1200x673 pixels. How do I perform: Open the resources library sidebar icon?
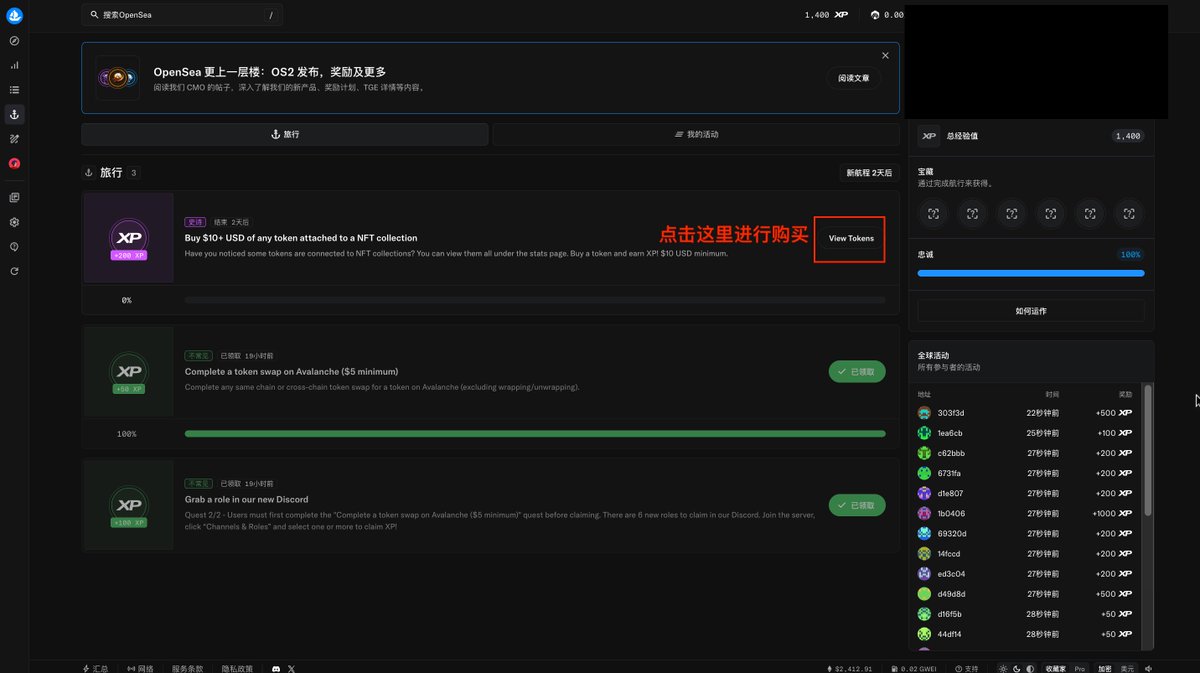tap(14, 198)
